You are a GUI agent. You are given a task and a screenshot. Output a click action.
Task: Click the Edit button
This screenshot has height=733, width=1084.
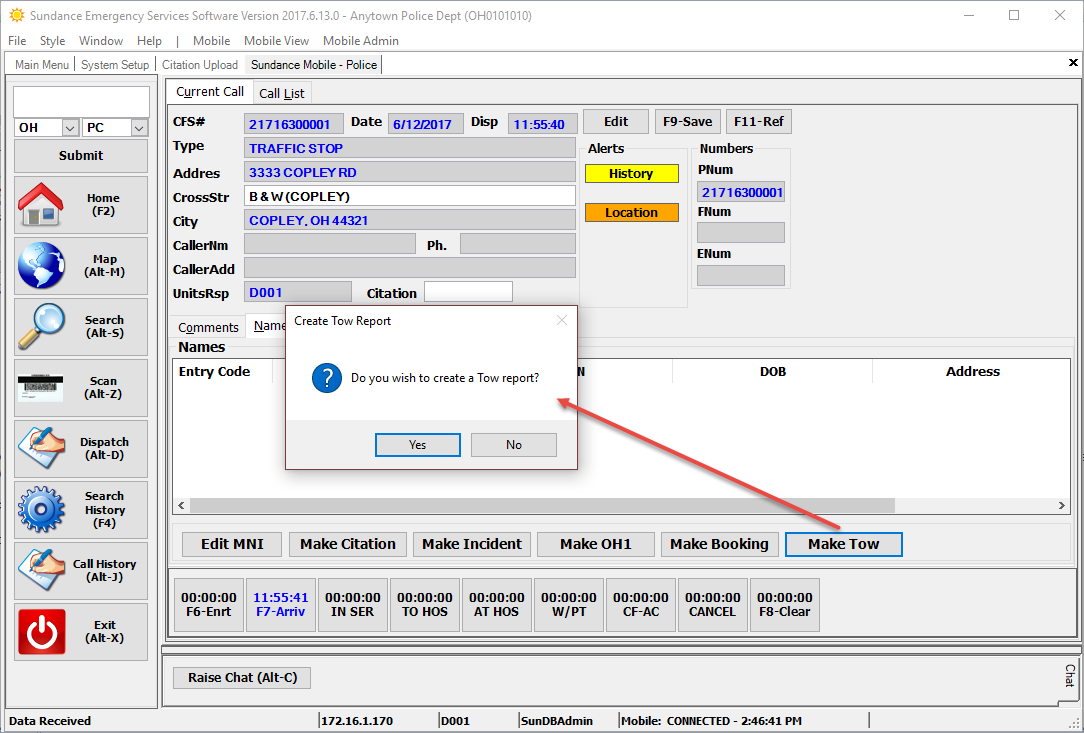(616, 122)
